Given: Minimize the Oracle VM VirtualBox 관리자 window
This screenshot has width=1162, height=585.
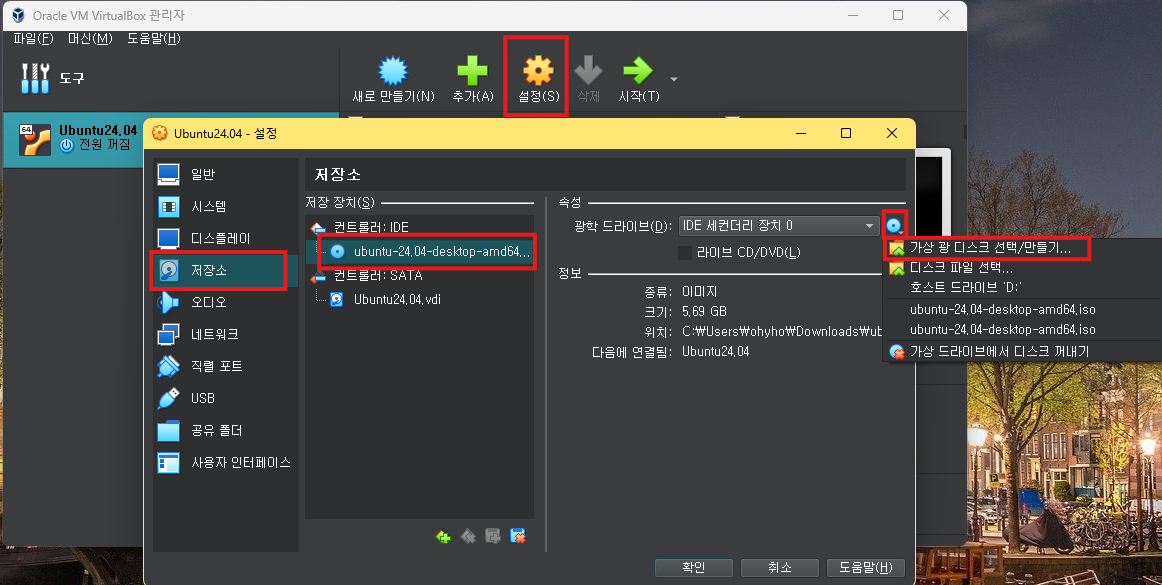Looking at the screenshot, I should click(x=851, y=15).
